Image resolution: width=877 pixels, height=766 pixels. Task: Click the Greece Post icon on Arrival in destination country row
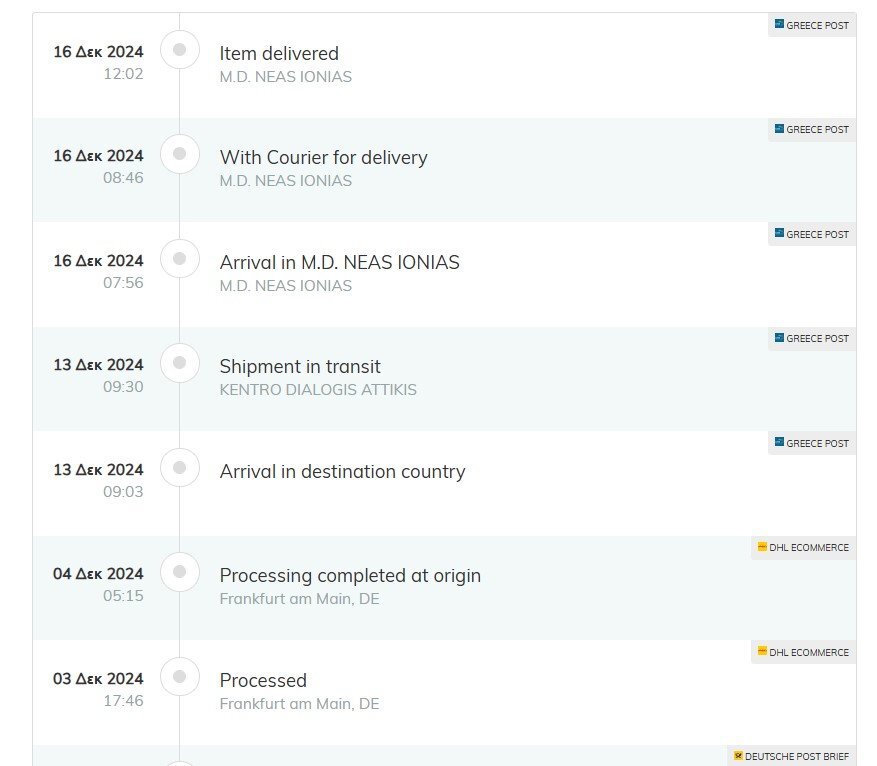(779, 442)
